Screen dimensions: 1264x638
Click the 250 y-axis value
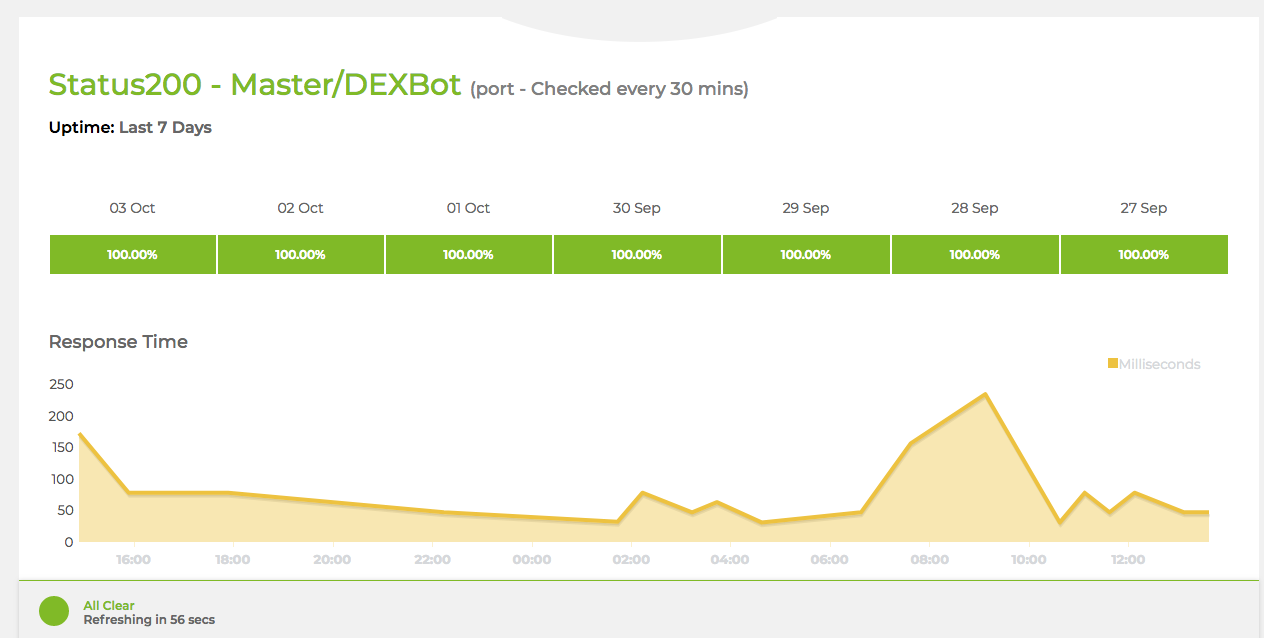click(61, 384)
